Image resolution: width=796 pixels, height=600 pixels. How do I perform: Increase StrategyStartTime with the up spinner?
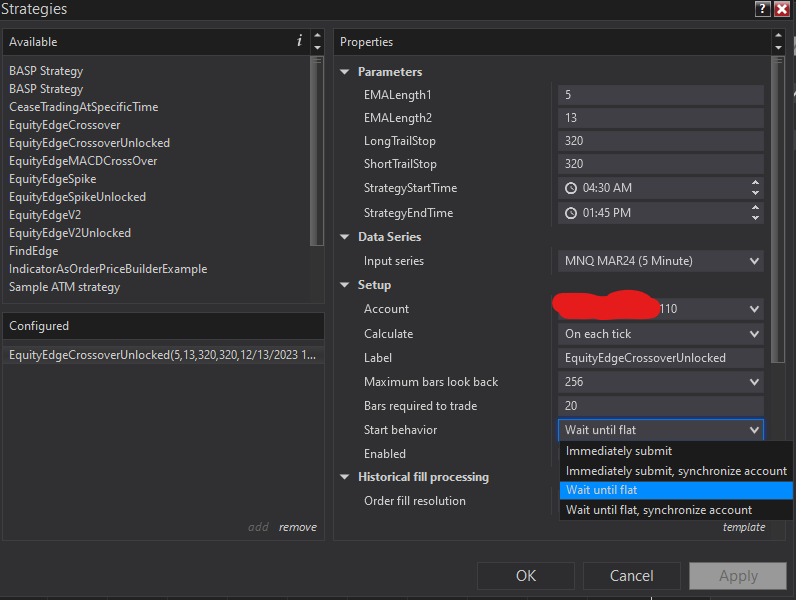point(754,183)
